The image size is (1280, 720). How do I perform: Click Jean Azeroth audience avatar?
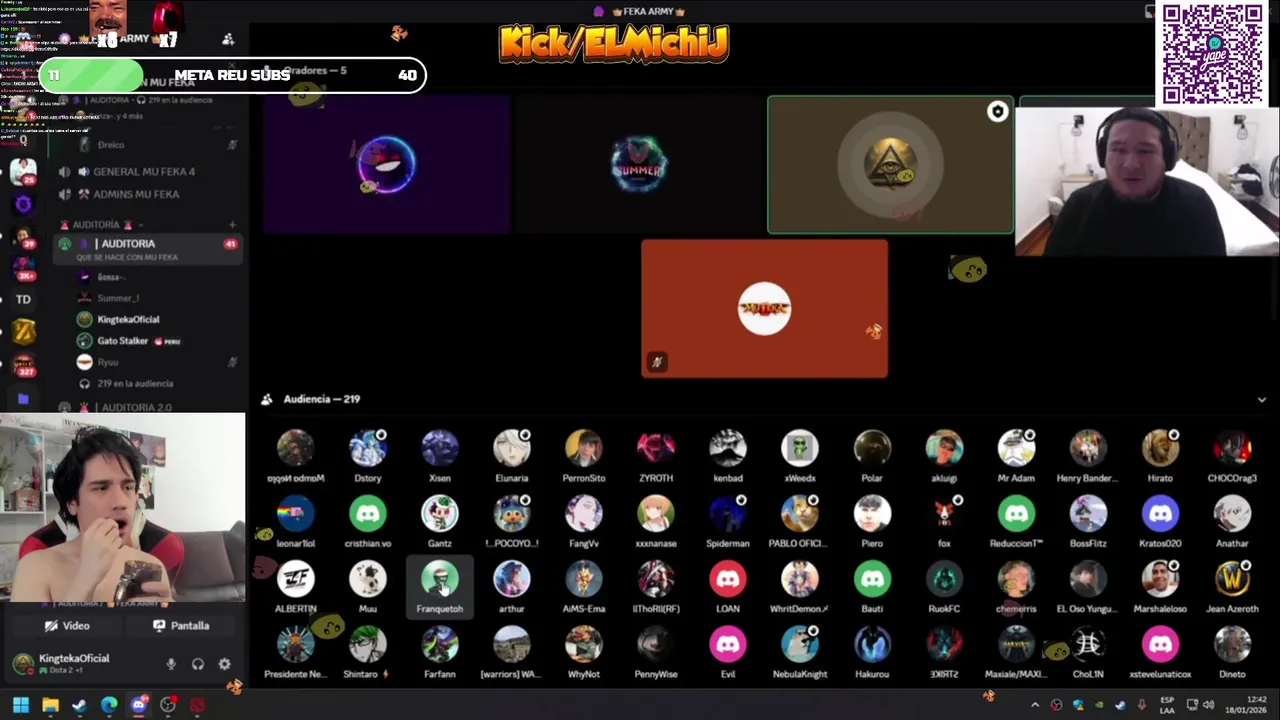coord(1232,579)
